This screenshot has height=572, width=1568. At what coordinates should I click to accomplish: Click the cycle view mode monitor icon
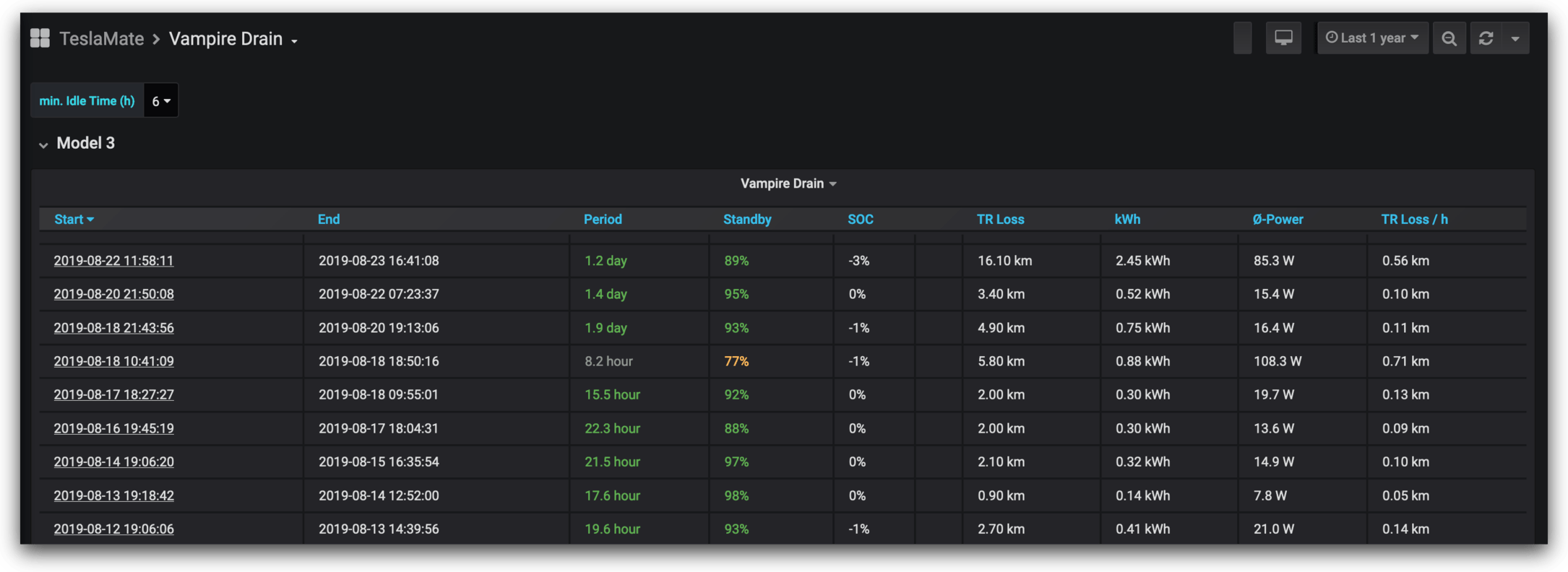(x=1283, y=38)
